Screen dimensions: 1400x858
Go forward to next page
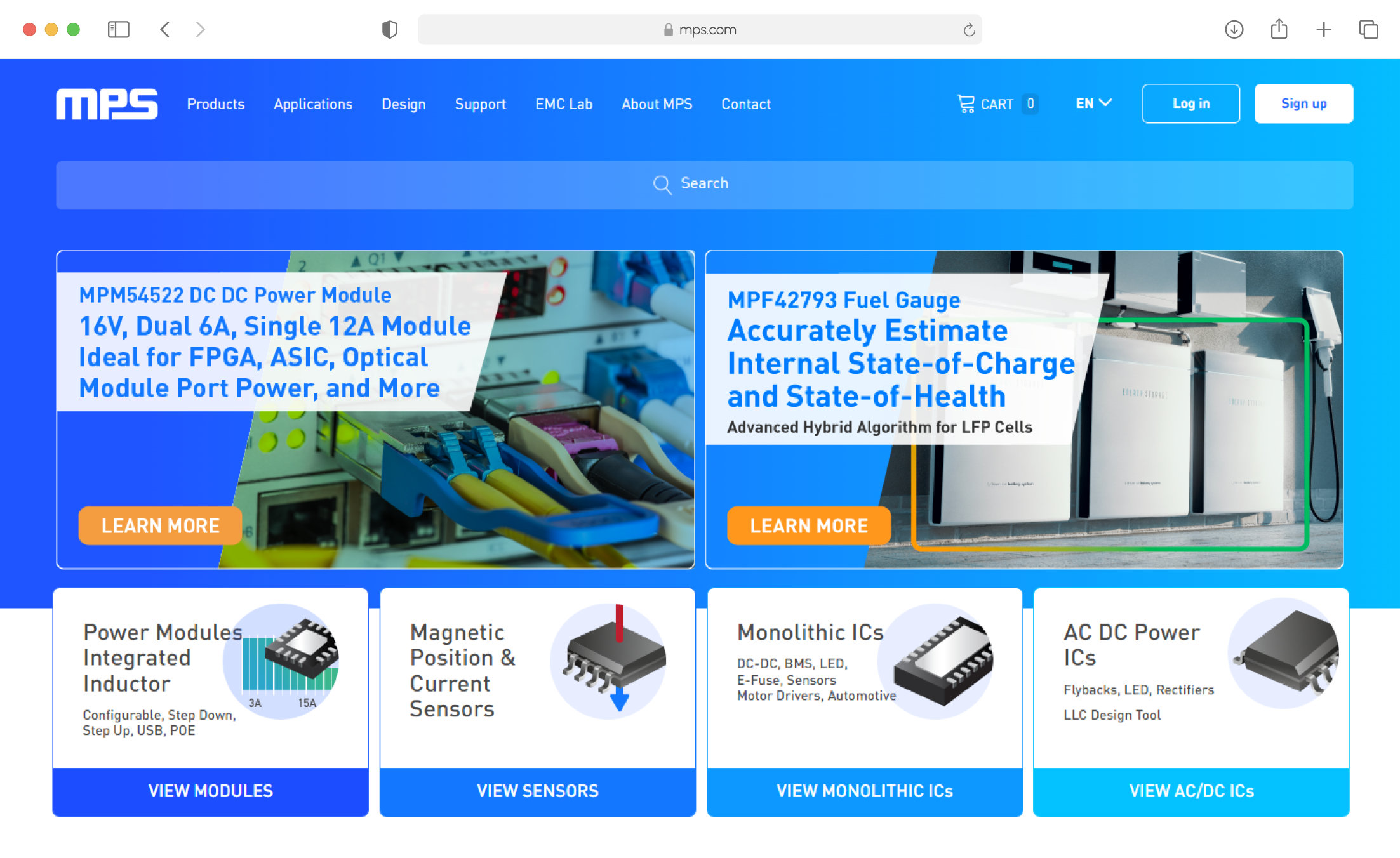200,29
